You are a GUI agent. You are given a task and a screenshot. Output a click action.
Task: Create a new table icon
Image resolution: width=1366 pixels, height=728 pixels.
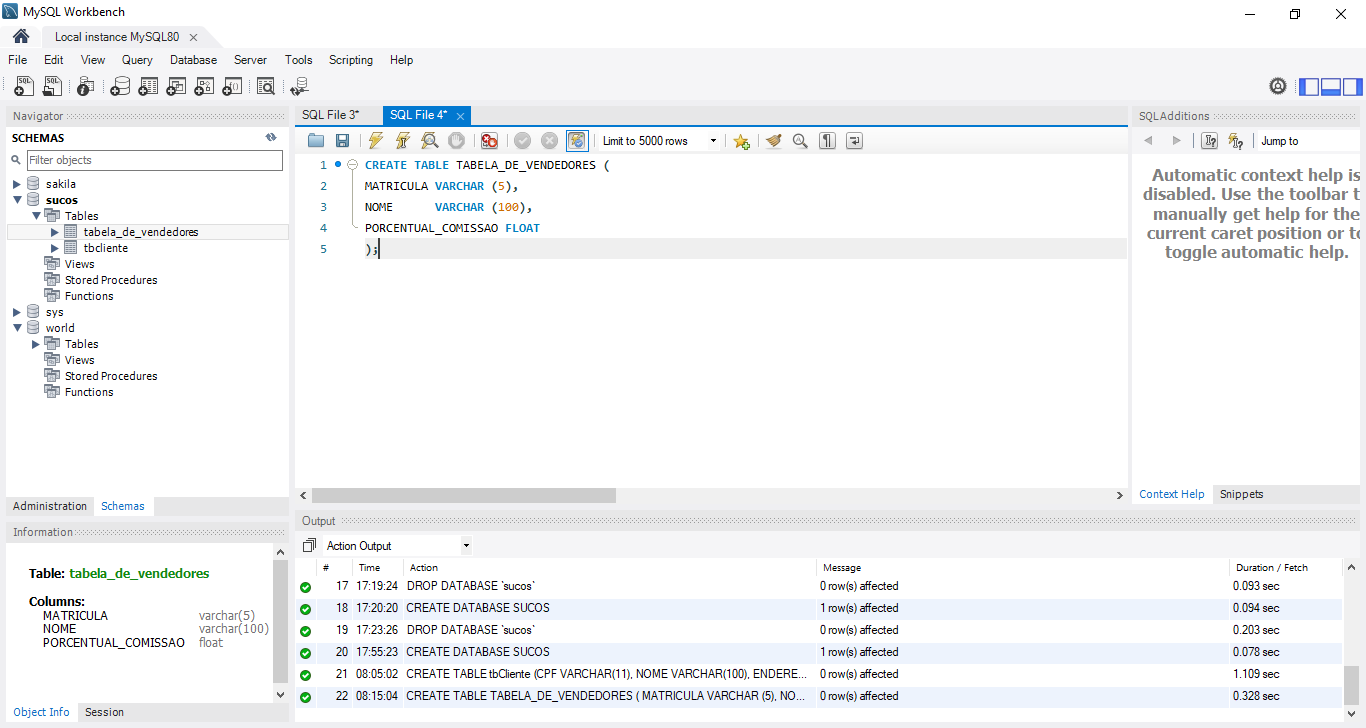[148, 87]
